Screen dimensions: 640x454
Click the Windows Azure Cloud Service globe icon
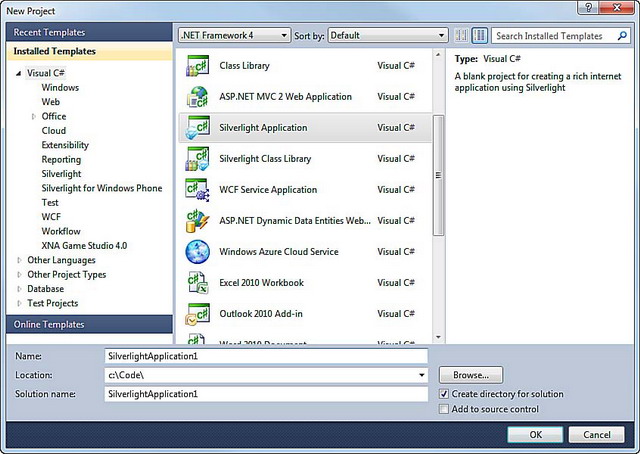(198, 251)
